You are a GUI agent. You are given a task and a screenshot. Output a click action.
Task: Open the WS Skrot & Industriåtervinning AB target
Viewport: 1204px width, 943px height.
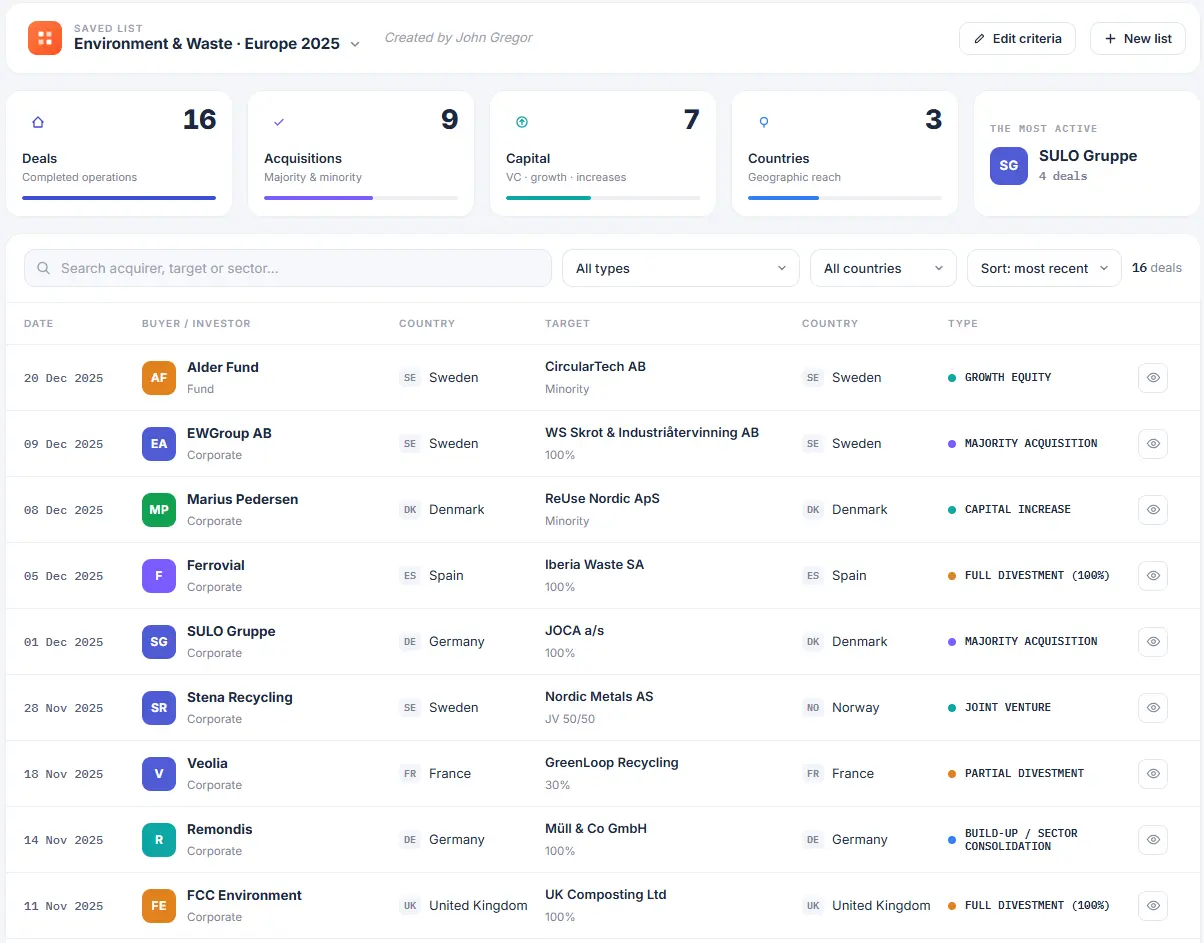tap(652, 433)
